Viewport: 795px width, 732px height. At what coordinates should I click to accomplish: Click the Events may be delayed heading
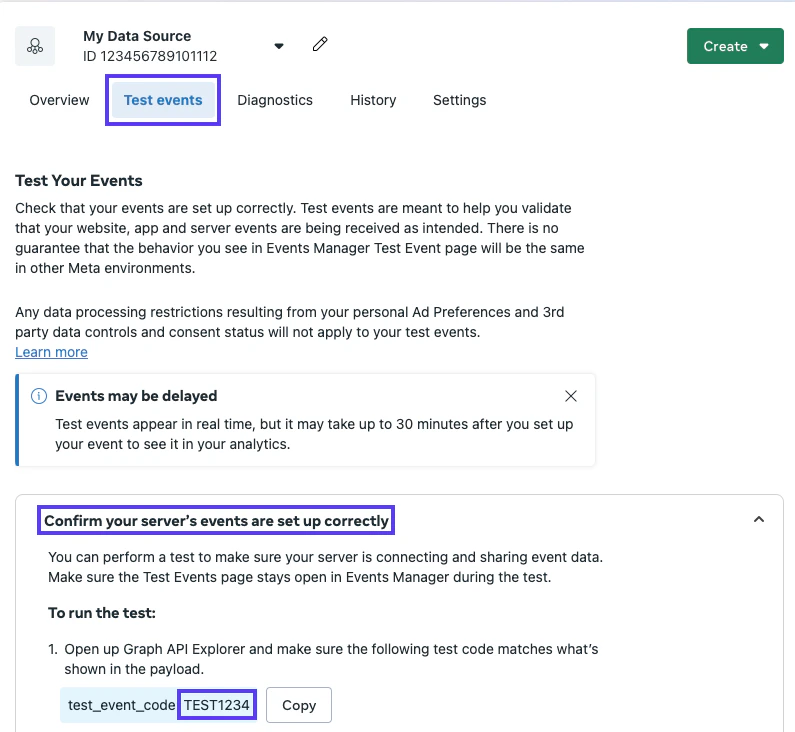pos(136,396)
